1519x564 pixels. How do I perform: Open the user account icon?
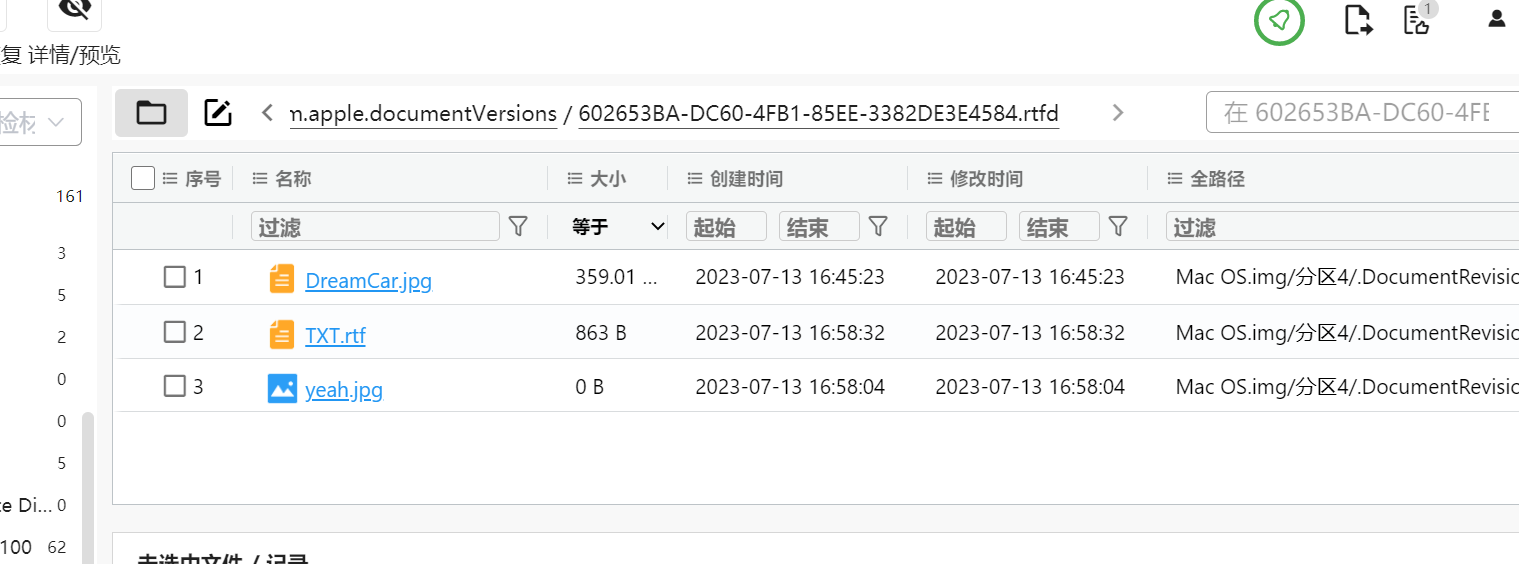tap(1496, 18)
